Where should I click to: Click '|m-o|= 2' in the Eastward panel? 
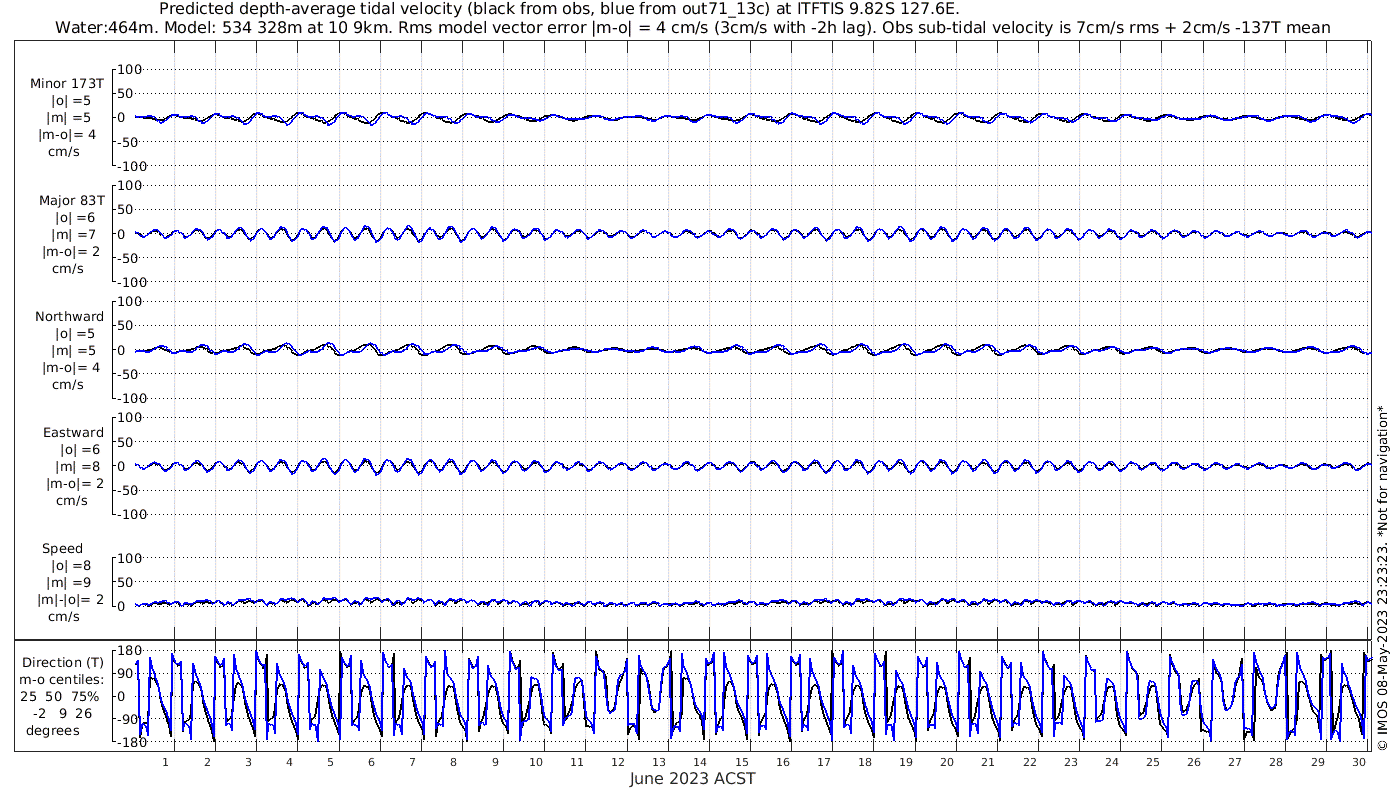coord(75,484)
